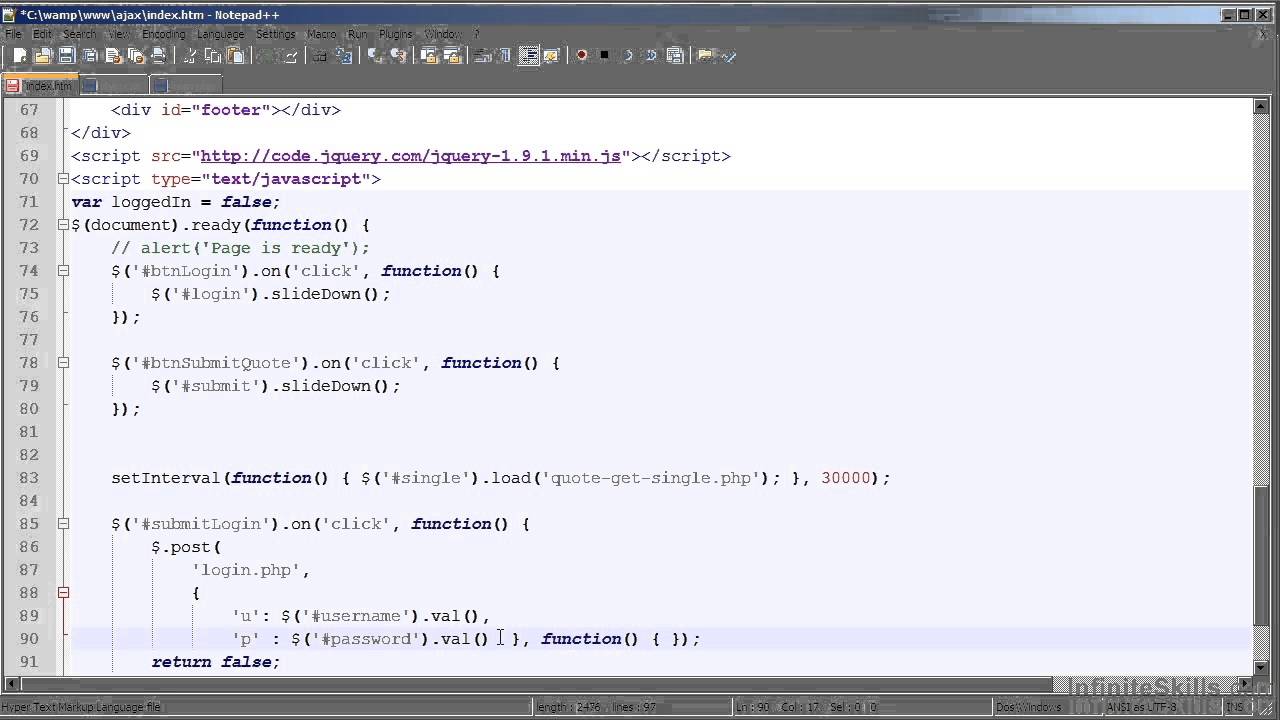Cut selection with the scissors icon
The width and height of the screenshot is (1280, 720).
pyautogui.click(x=190, y=56)
